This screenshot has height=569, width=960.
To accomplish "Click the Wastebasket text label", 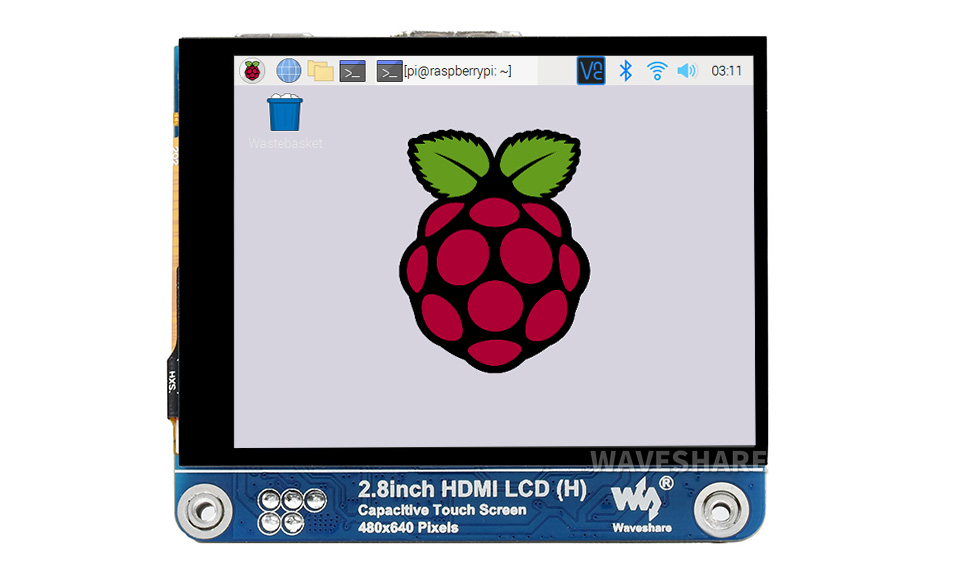I will point(286,144).
